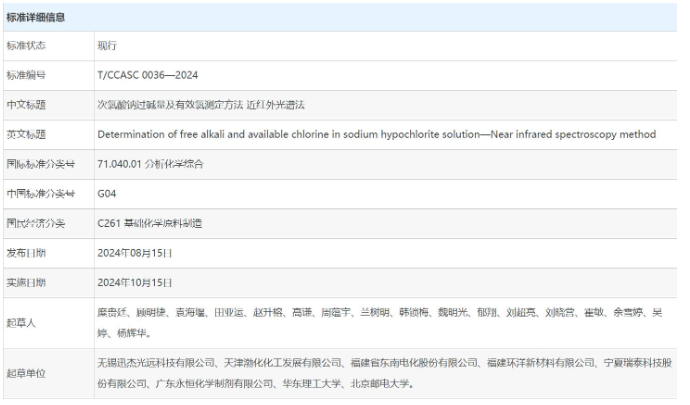Click the 发布日期 label cell
Image resolution: width=690 pixels, height=405 pixels.
26,252
